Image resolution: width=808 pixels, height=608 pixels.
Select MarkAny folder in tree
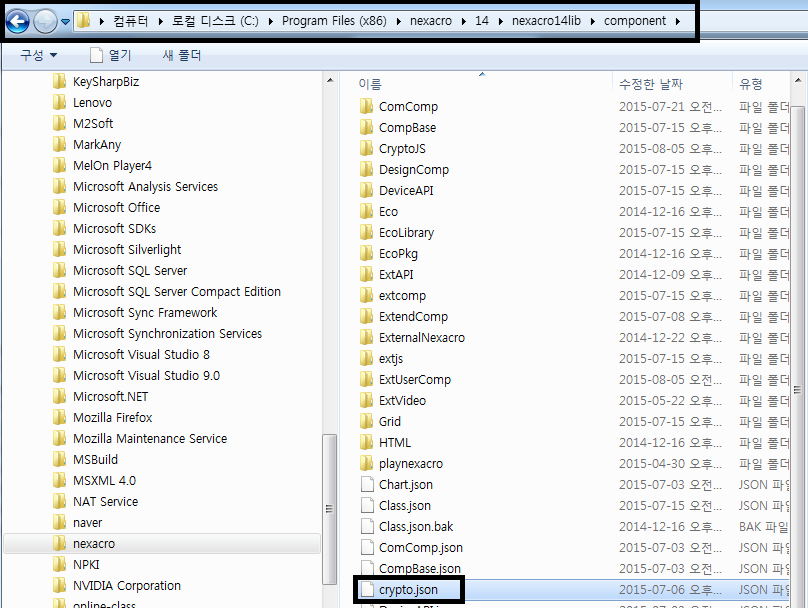point(97,144)
